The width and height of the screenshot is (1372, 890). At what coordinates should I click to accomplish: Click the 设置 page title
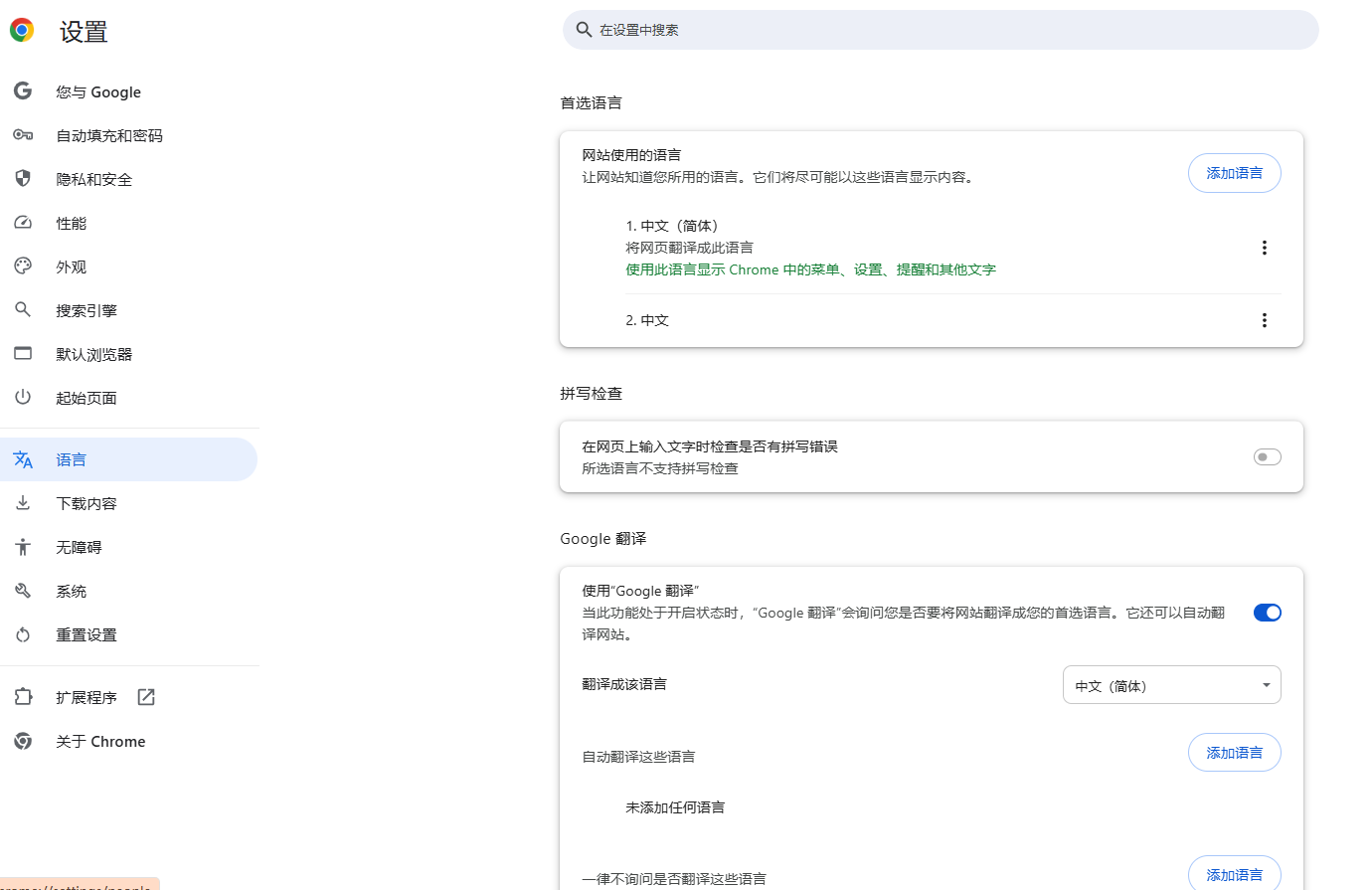(x=84, y=32)
